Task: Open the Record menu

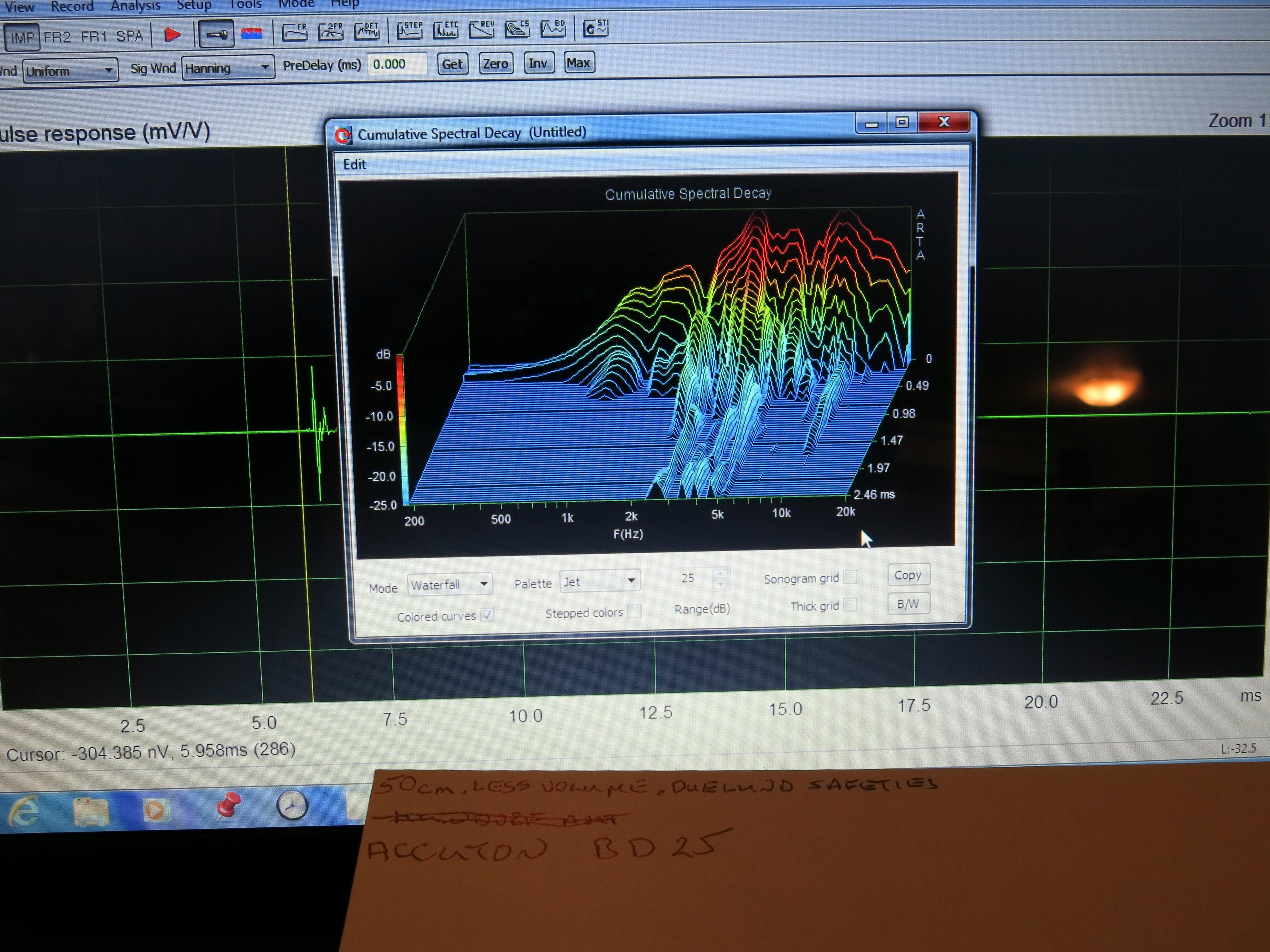Action: (72, 6)
